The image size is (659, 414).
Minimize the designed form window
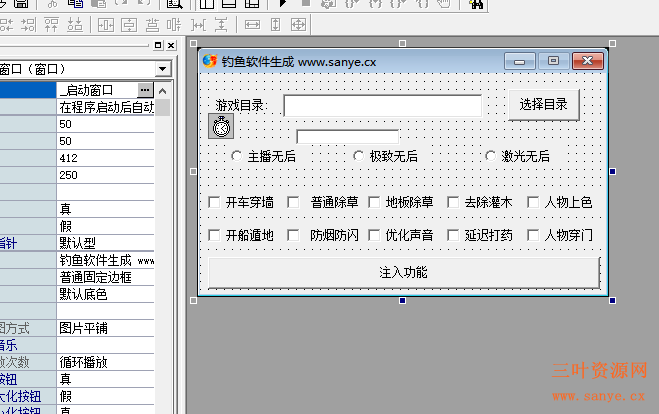(x=520, y=61)
